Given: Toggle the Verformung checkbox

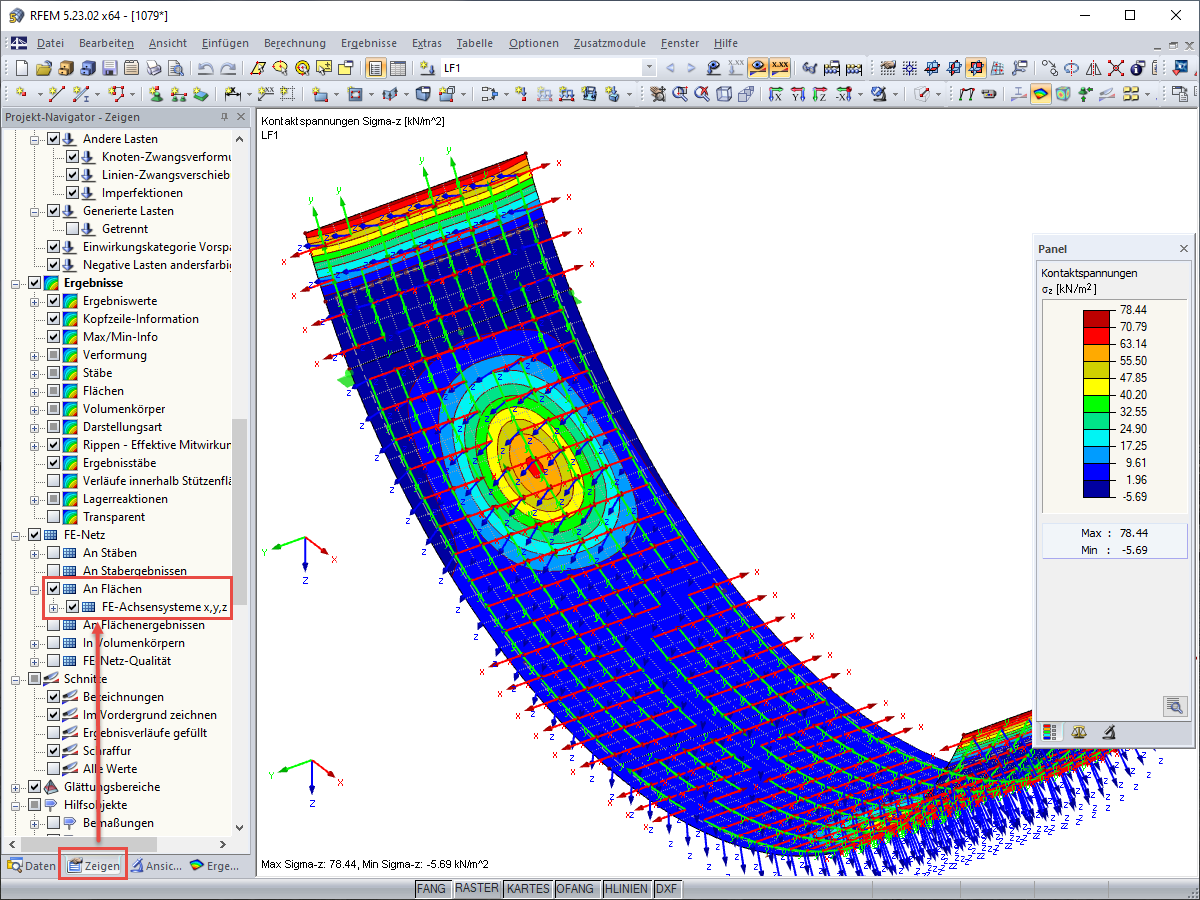Looking at the screenshot, I should click(x=53, y=355).
